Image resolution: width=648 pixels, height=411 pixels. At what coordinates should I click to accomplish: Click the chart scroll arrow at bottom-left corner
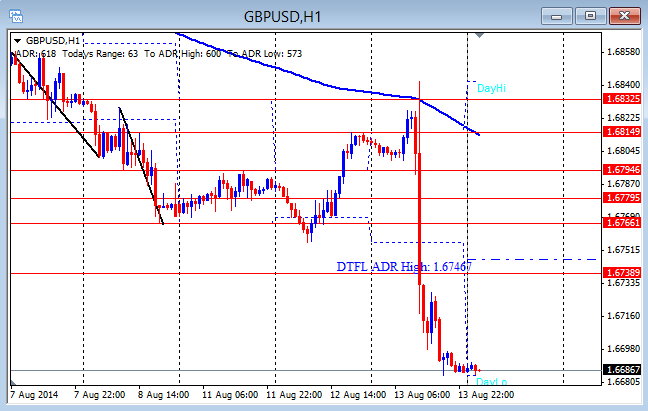coord(14,382)
